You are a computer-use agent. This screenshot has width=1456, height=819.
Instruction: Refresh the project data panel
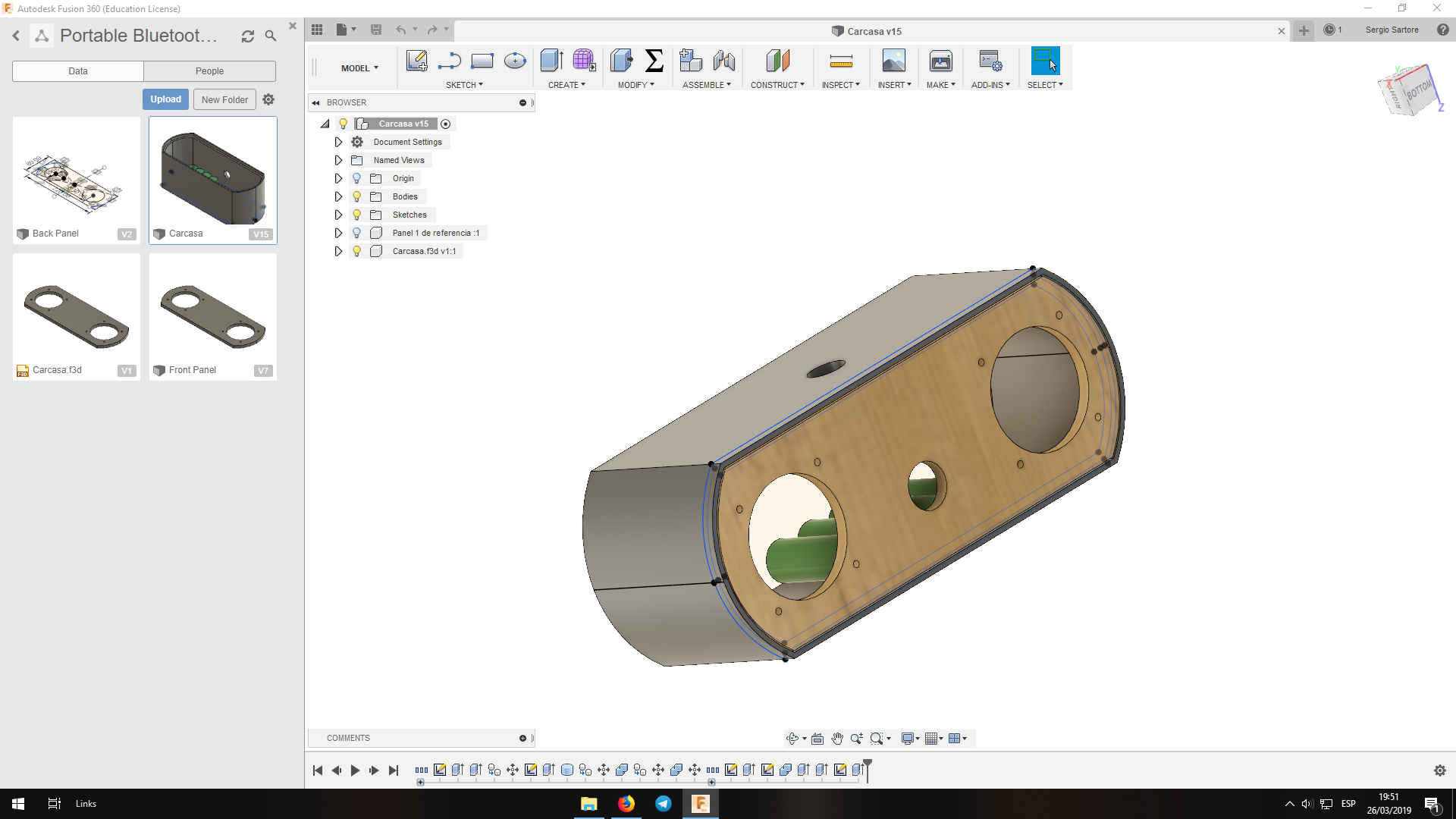(247, 36)
